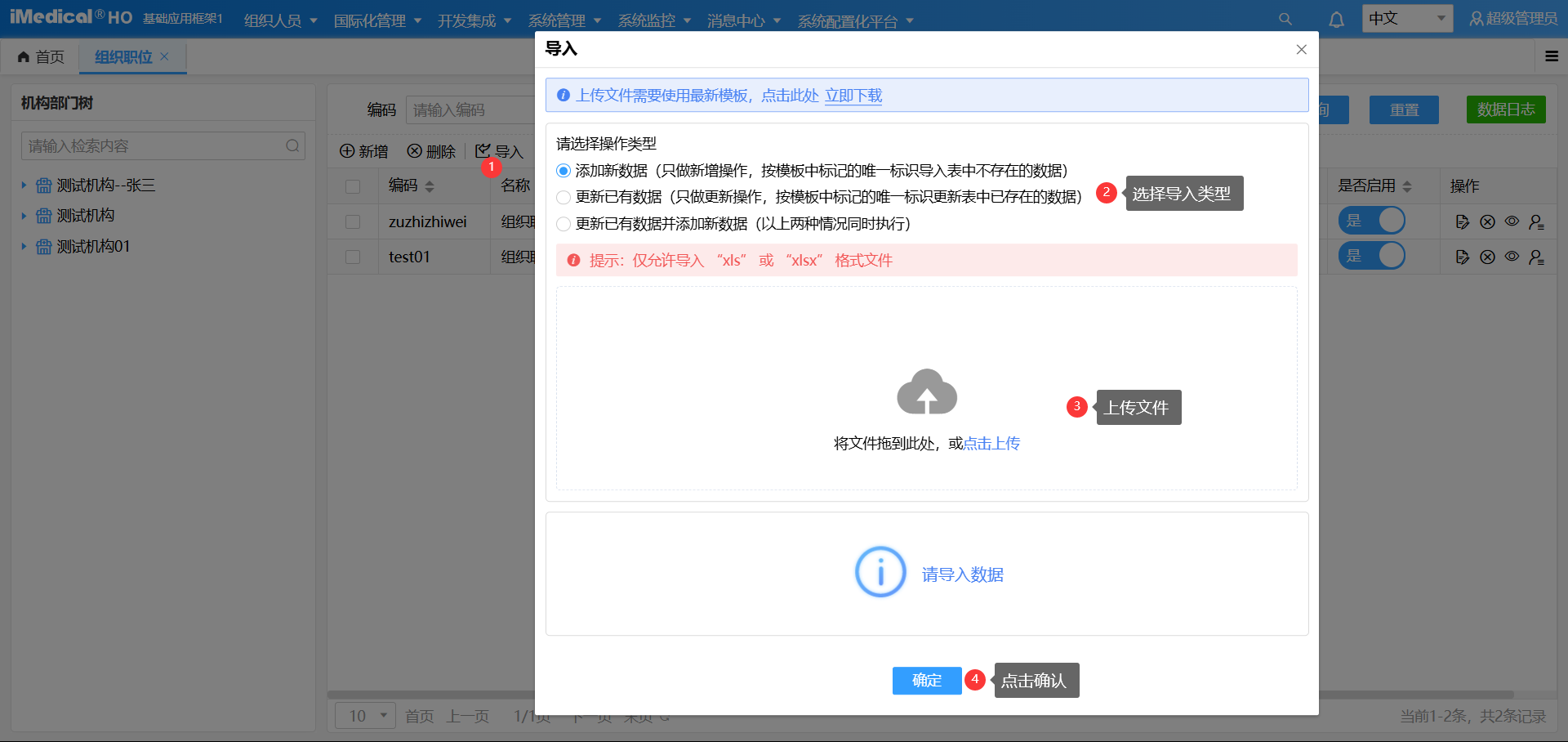The height and width of the screenshot is (742, 1568).
Task: Open the 中文 language dropdown
Action: pos(1406,19)
